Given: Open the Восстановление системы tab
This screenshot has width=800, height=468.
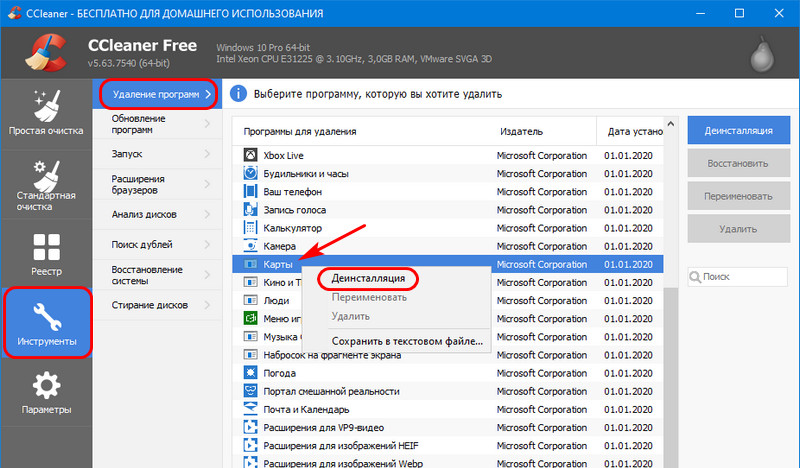Looking at the screenshot, I should (x=158, y=275).
